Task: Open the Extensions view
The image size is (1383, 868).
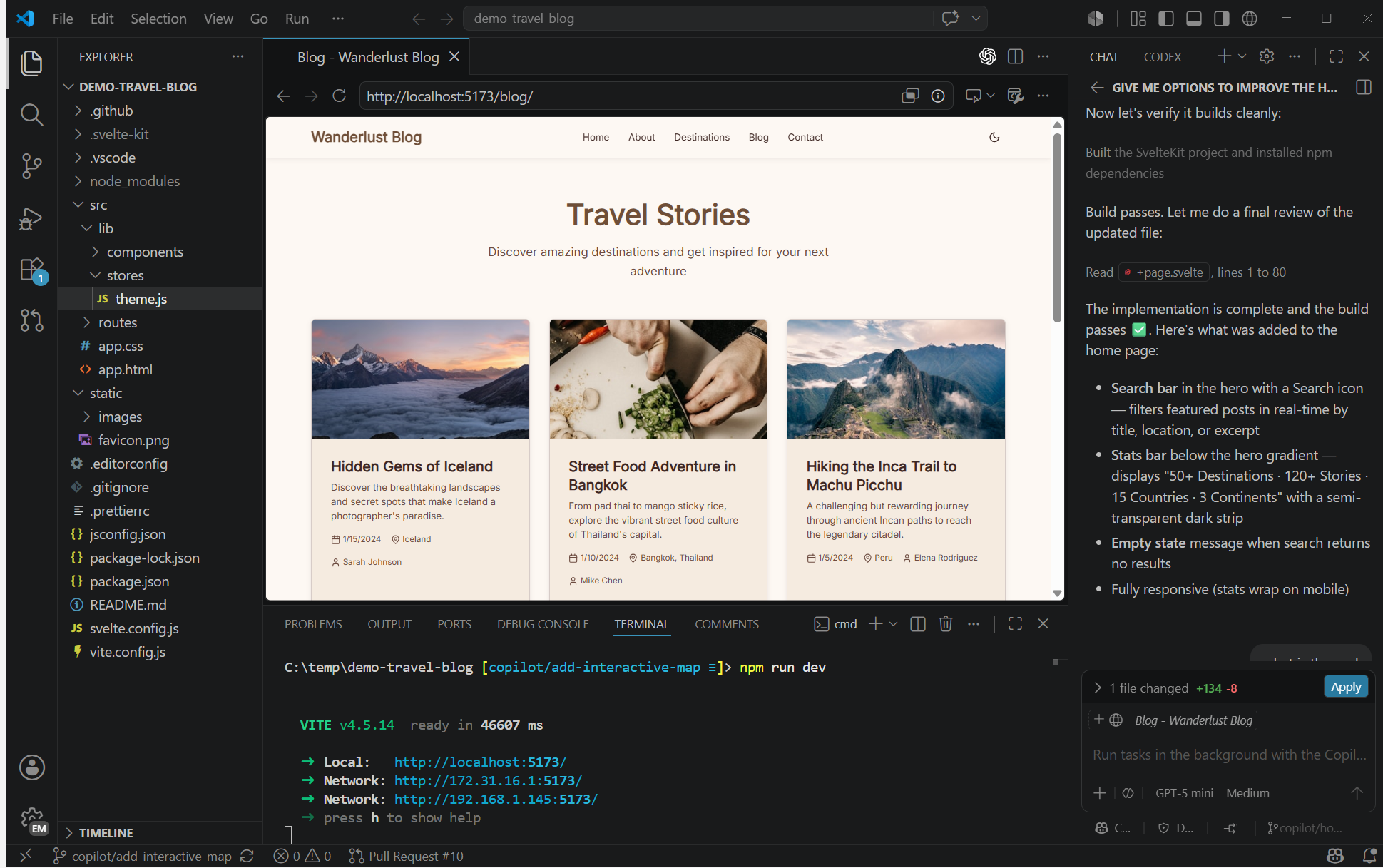Action: click(x=31, y=270)
